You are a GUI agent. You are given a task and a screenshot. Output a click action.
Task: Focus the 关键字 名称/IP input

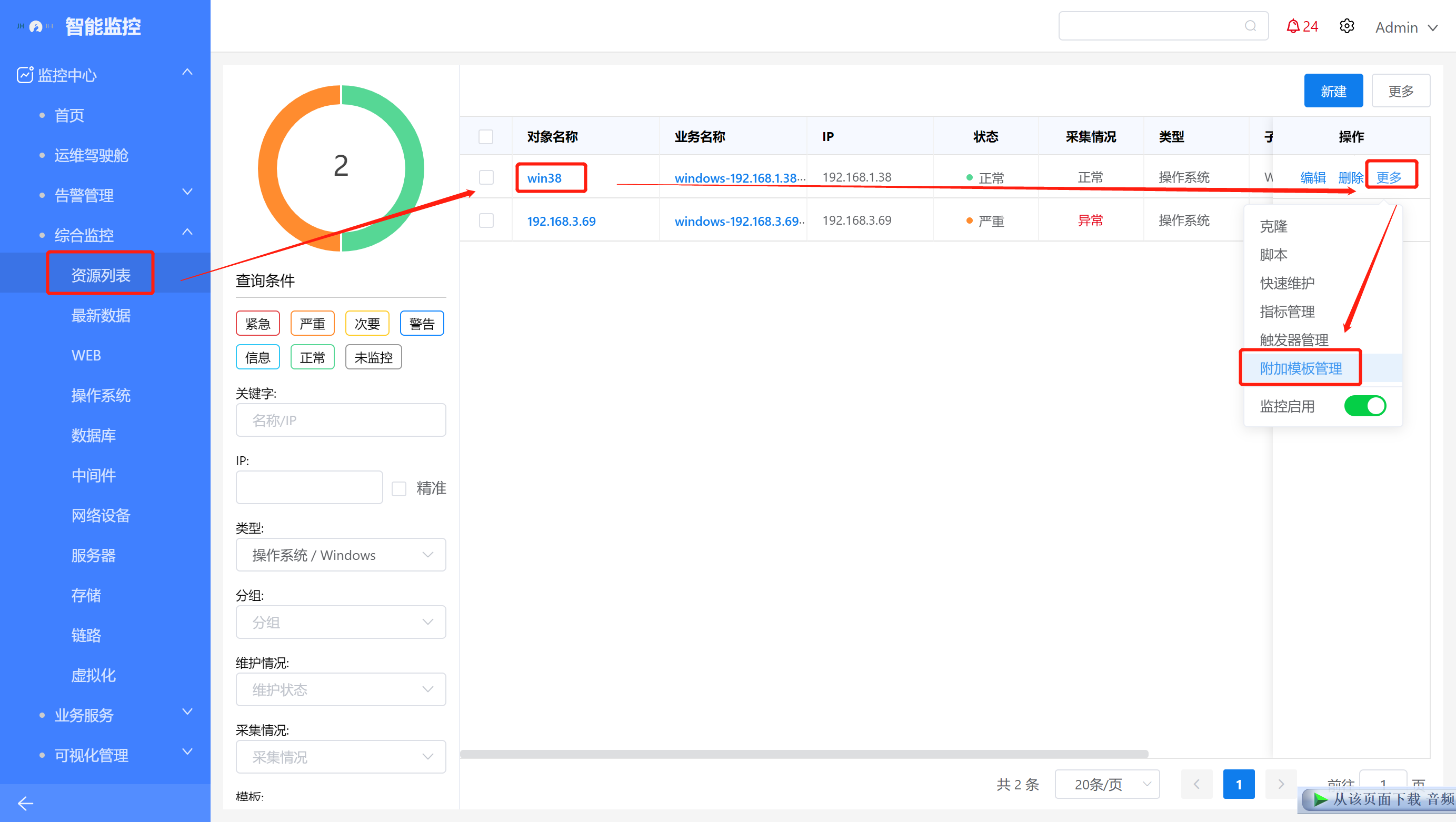click(341, 420)
